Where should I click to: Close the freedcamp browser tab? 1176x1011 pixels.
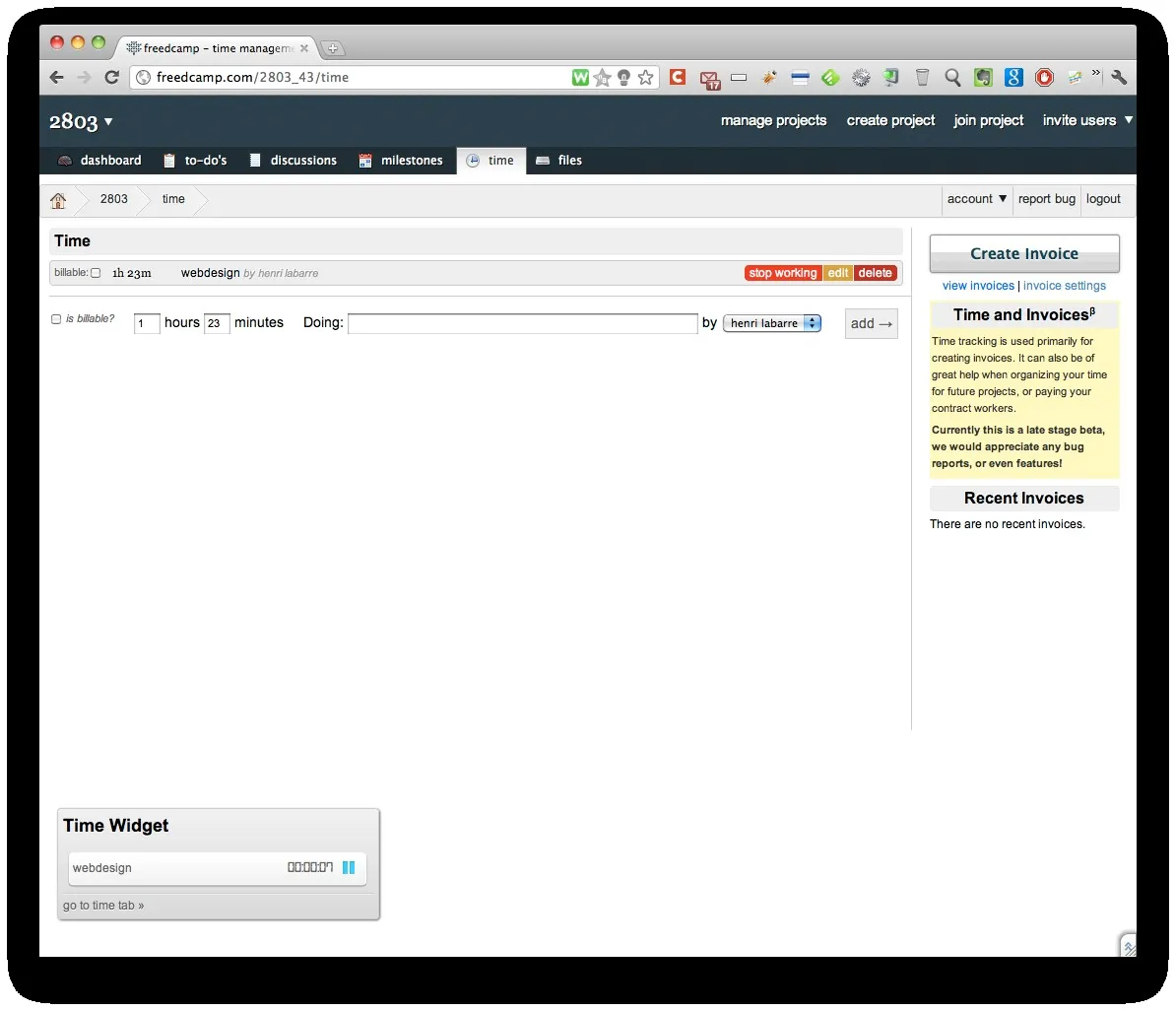(x=303, y=48)
